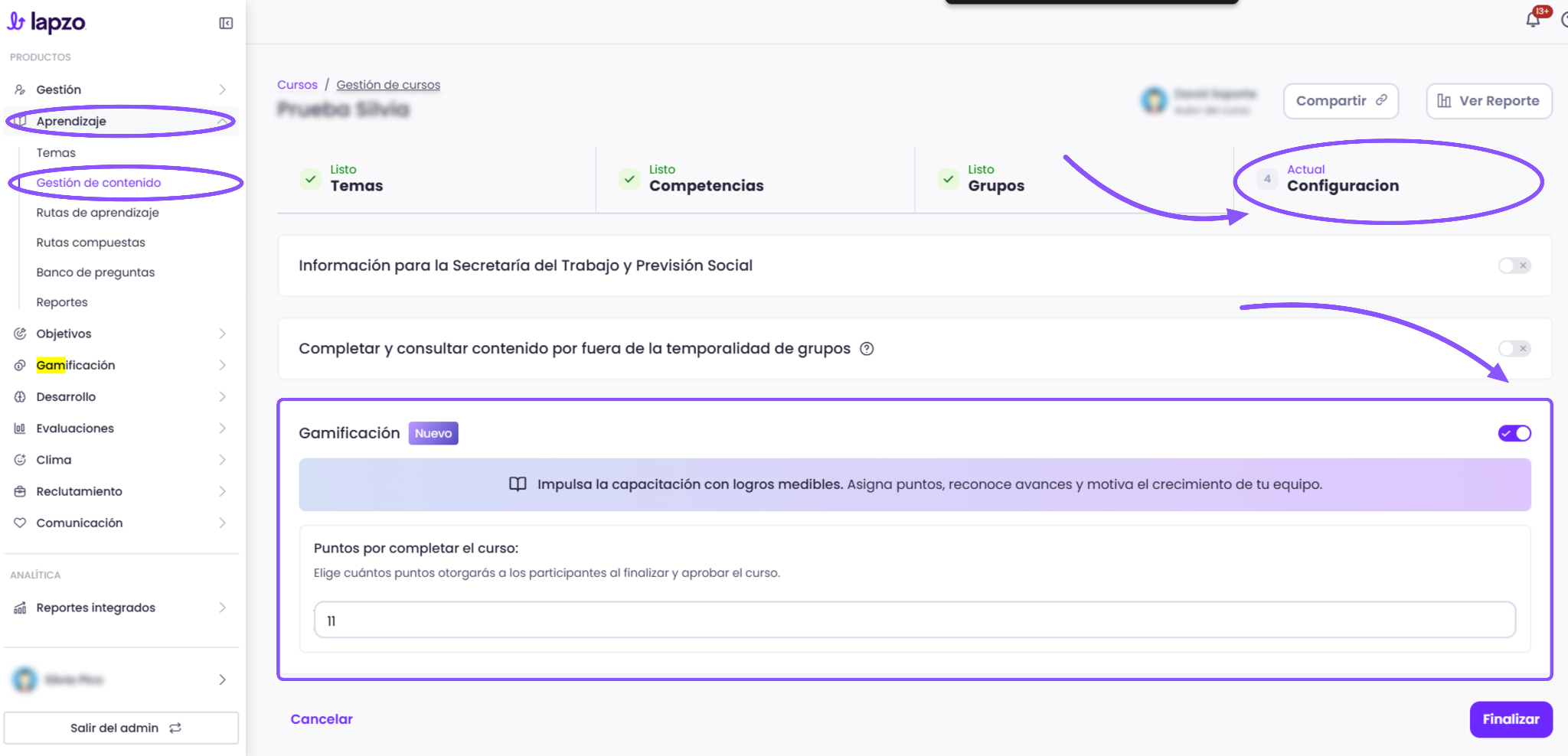Expand the Evaluaciones chevron
The image size is (1568, 756).
click(x=222, y=429)
